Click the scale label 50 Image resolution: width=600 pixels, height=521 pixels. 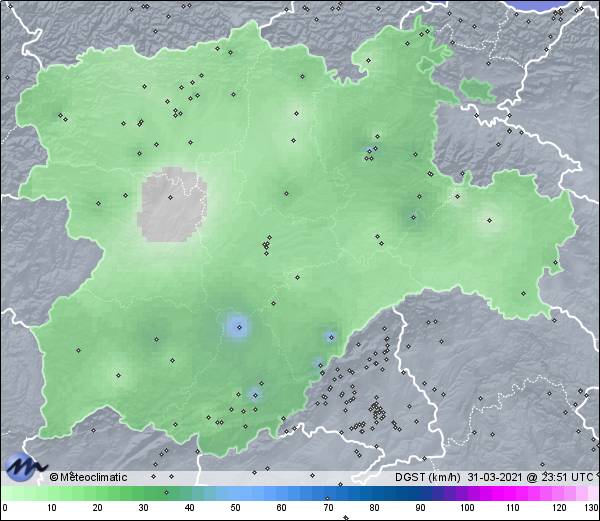[x=235, y=508]
